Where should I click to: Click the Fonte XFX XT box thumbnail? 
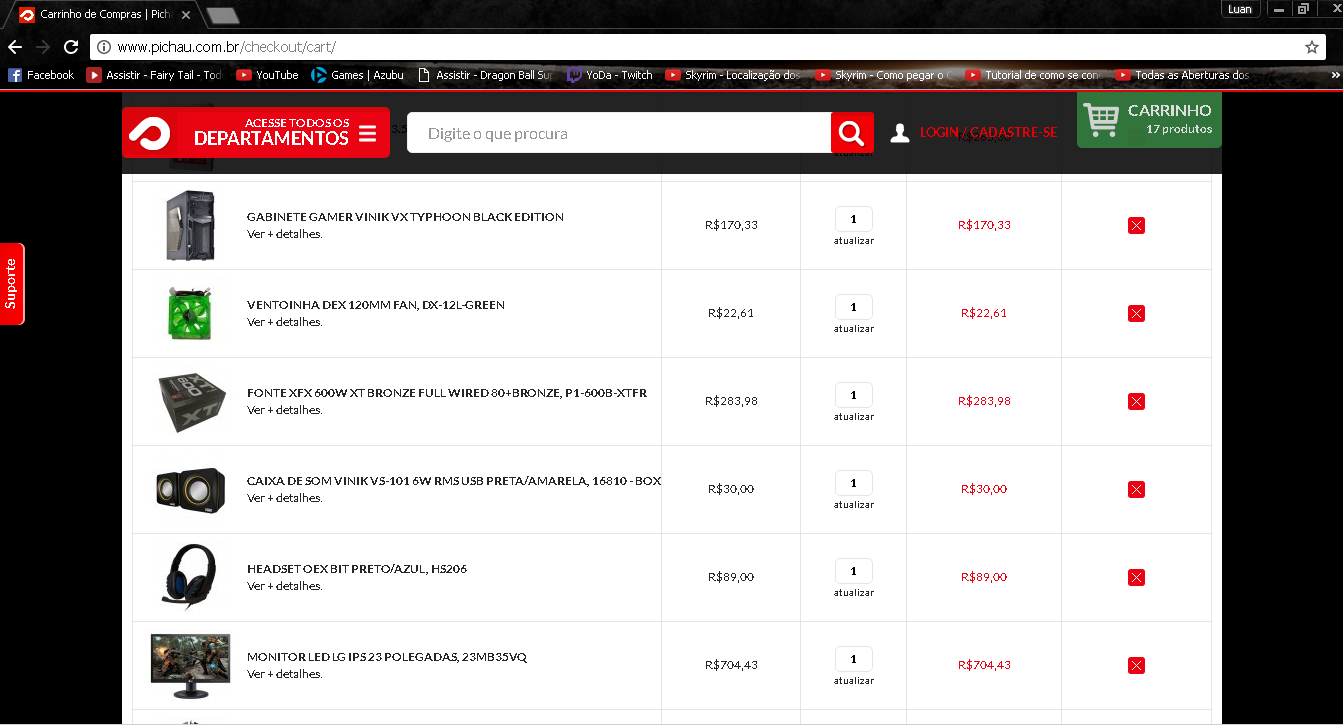(191, 402)
